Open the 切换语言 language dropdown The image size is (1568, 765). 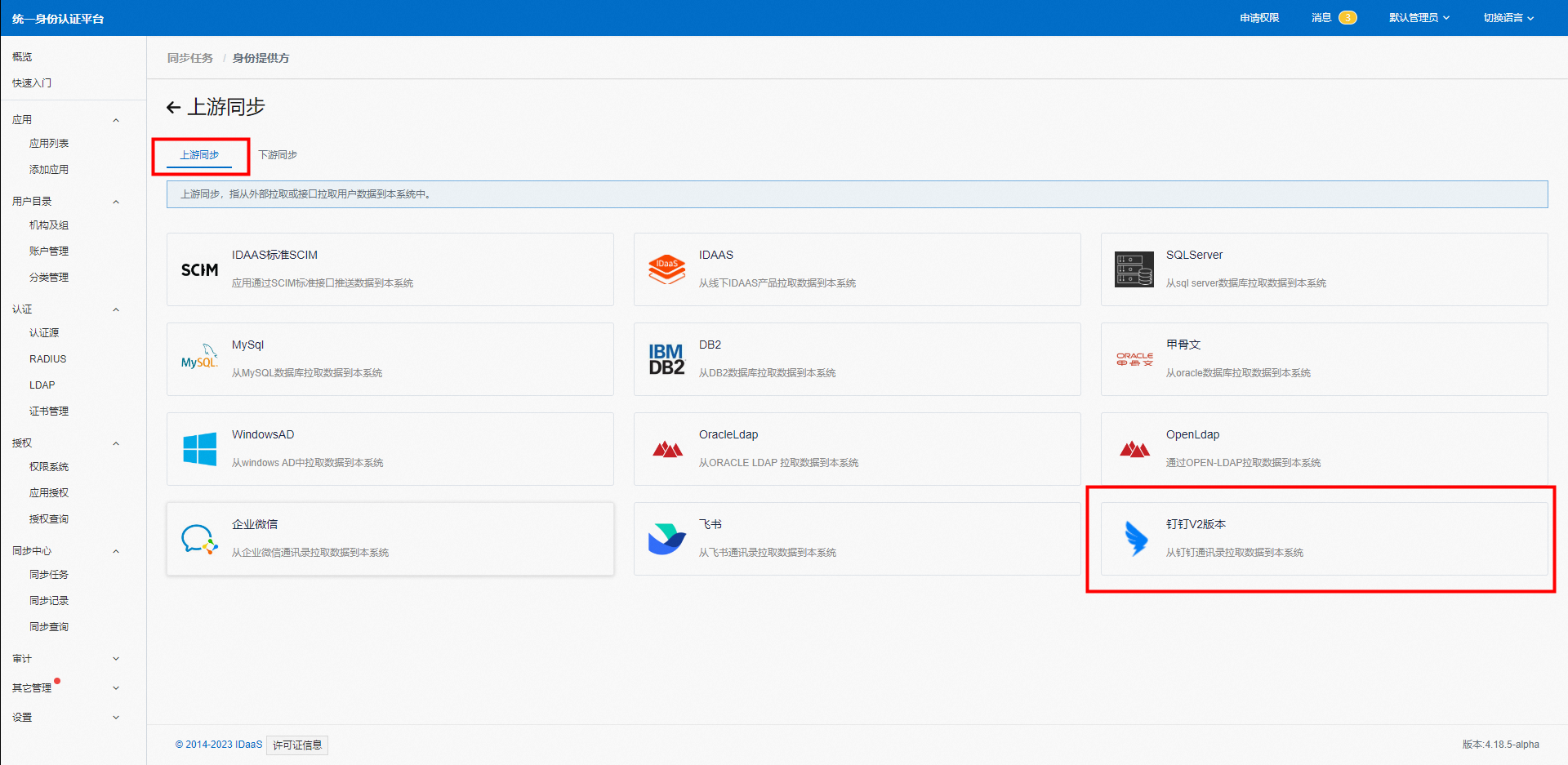click(x=1508, y=18)
